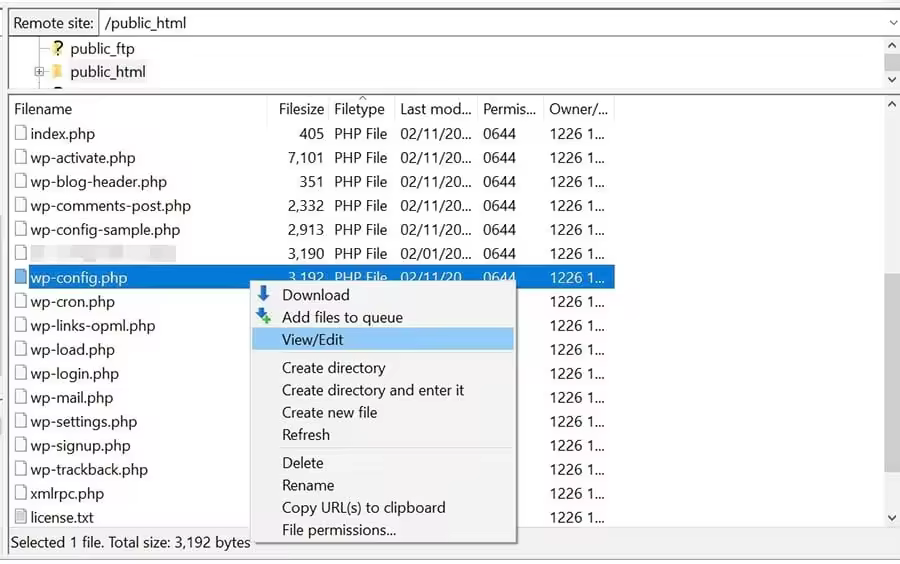Click the wp-login.php file icon
This screenshot has height=564, width=900.
tap(21, 373)
